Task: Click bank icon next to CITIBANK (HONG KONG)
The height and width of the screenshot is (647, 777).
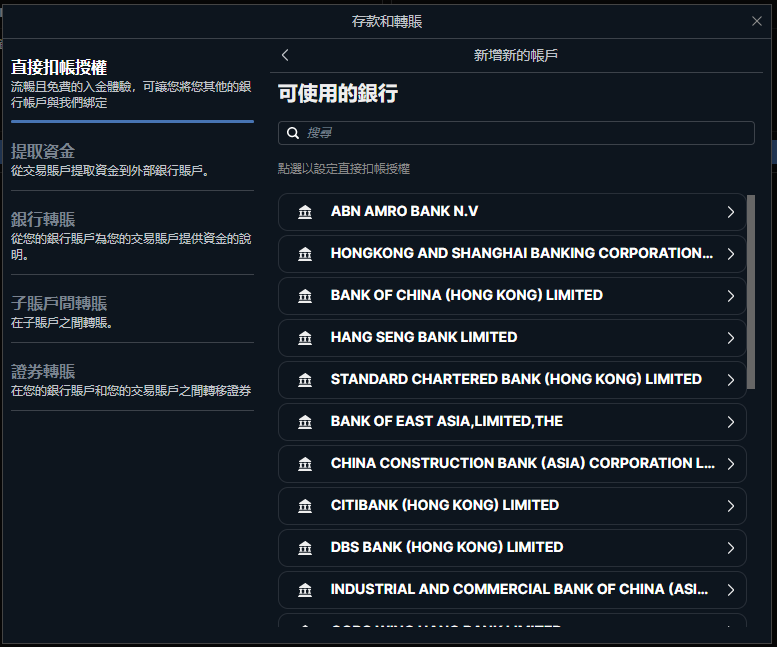Action: [305, 506]
